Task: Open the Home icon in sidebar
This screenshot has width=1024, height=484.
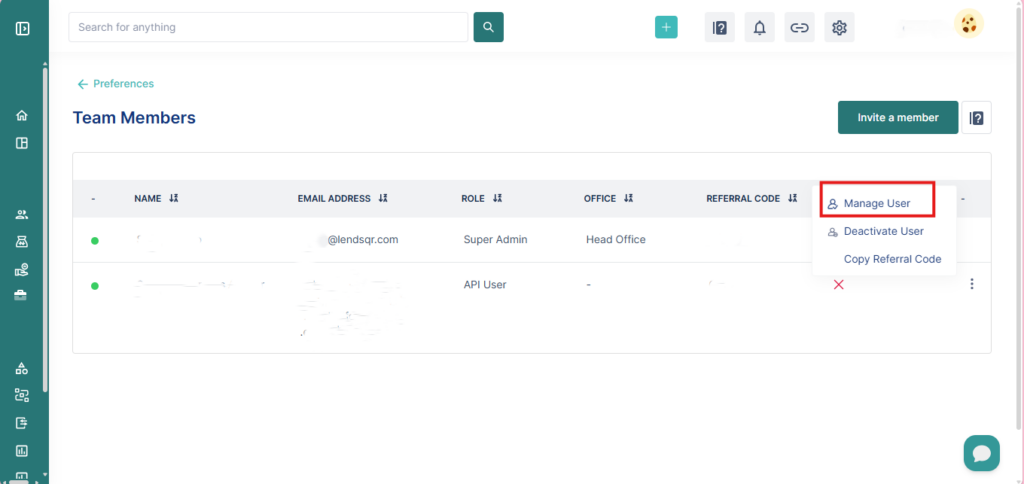Action: point(22,116)
